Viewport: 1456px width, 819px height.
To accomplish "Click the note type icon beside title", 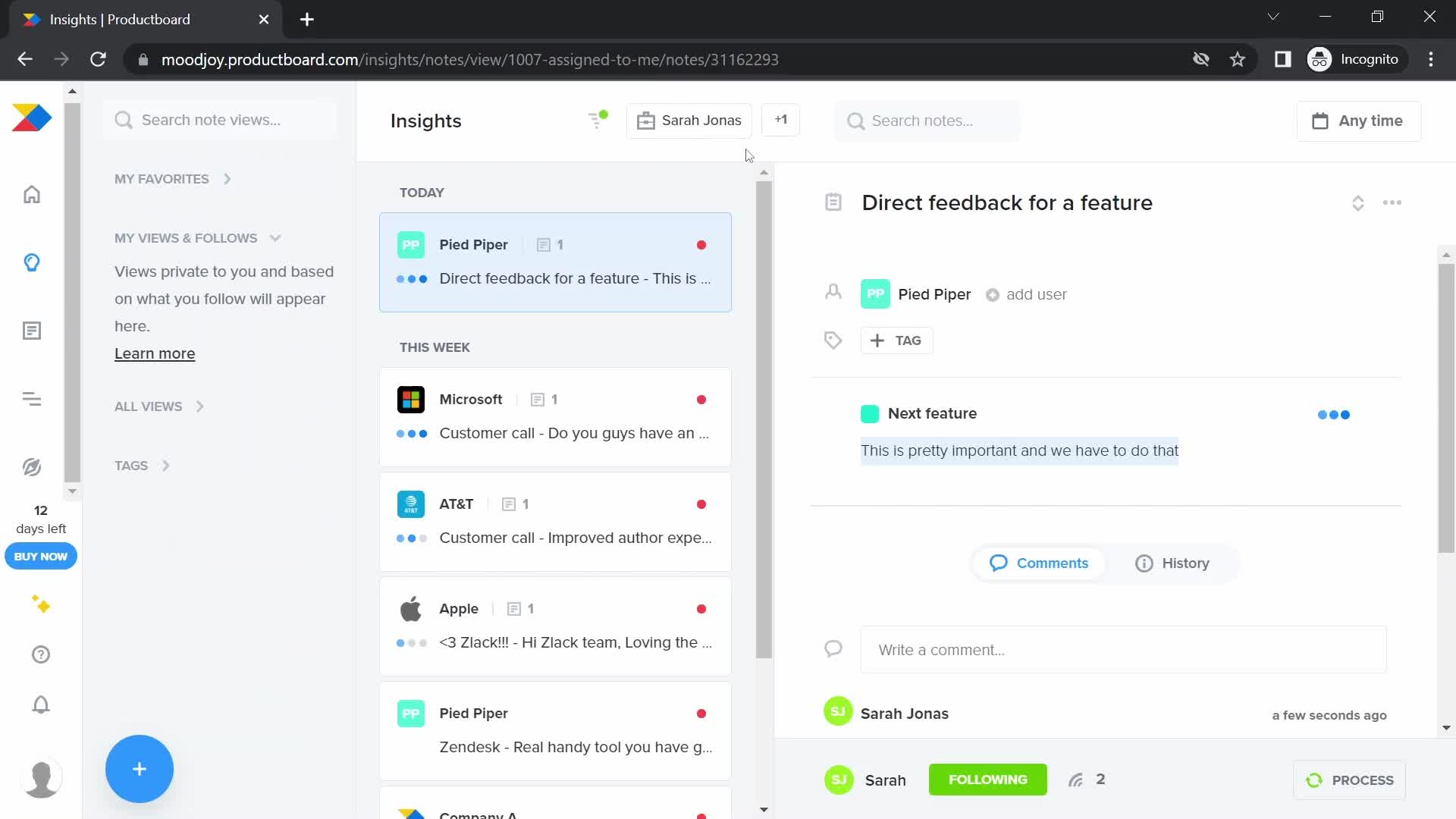I will tap(833, 202).
